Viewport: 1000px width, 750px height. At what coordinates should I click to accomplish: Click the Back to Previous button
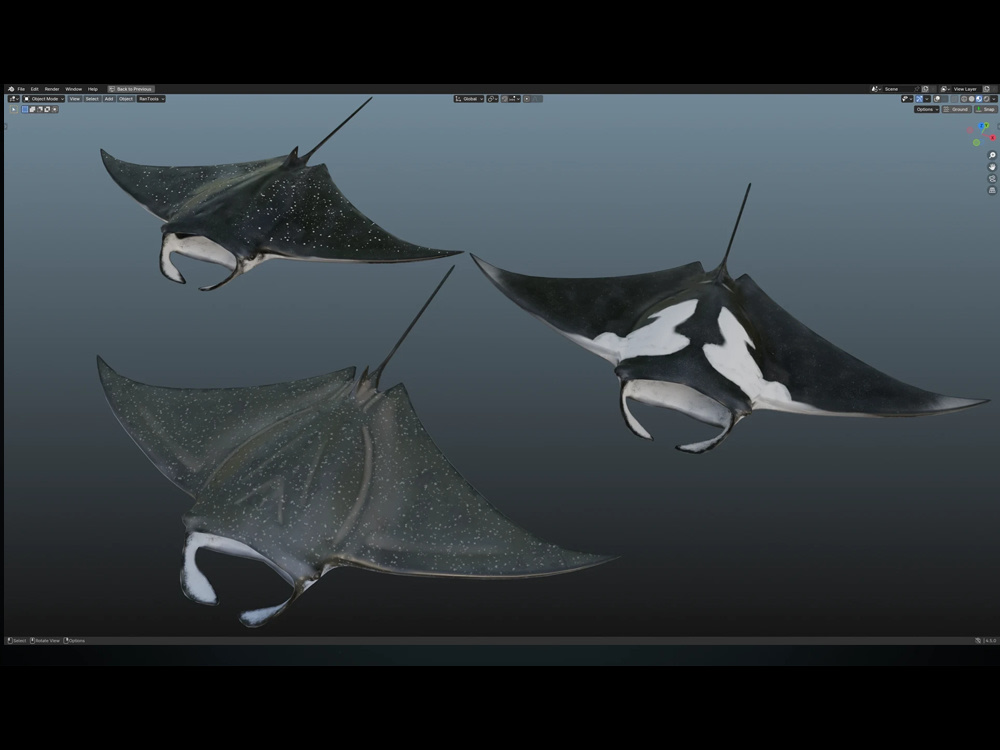(x=131, y=89)
